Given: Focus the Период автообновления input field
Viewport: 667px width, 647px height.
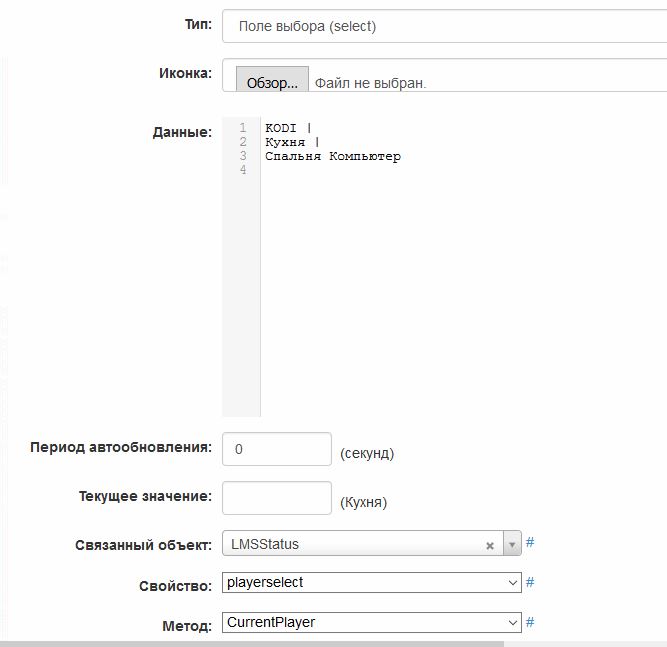Looking at the screenshot, I should [277, 450].
